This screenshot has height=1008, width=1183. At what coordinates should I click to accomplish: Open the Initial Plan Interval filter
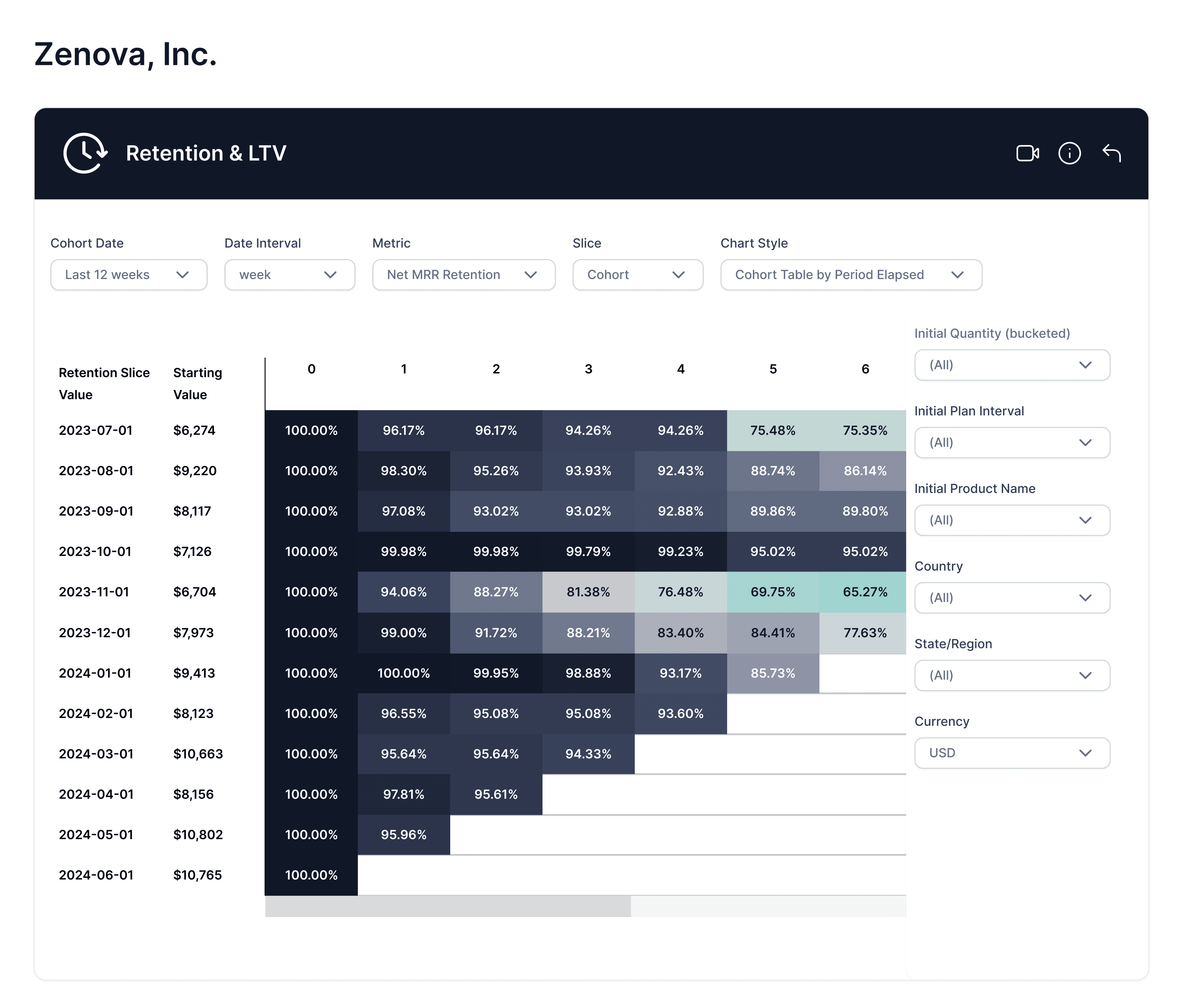pos(1012,442)
